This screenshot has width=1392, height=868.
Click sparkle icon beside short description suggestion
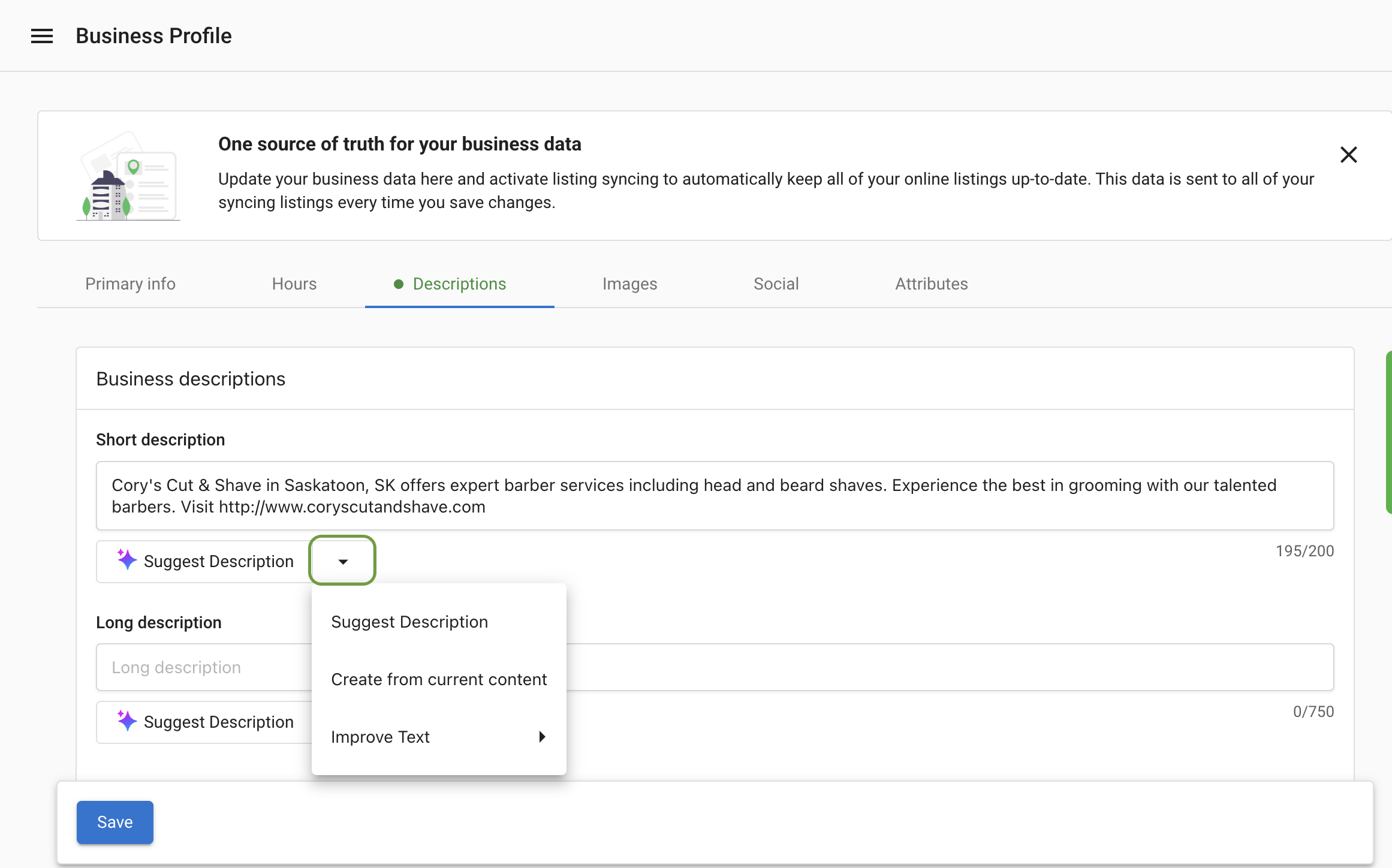[126, 560]
